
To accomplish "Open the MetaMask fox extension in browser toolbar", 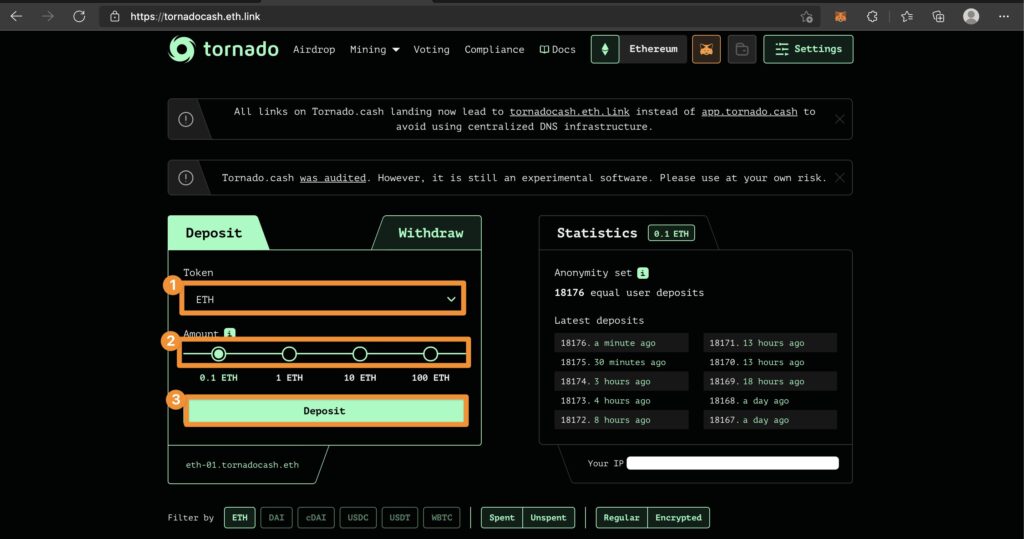I will pos(840,17).
